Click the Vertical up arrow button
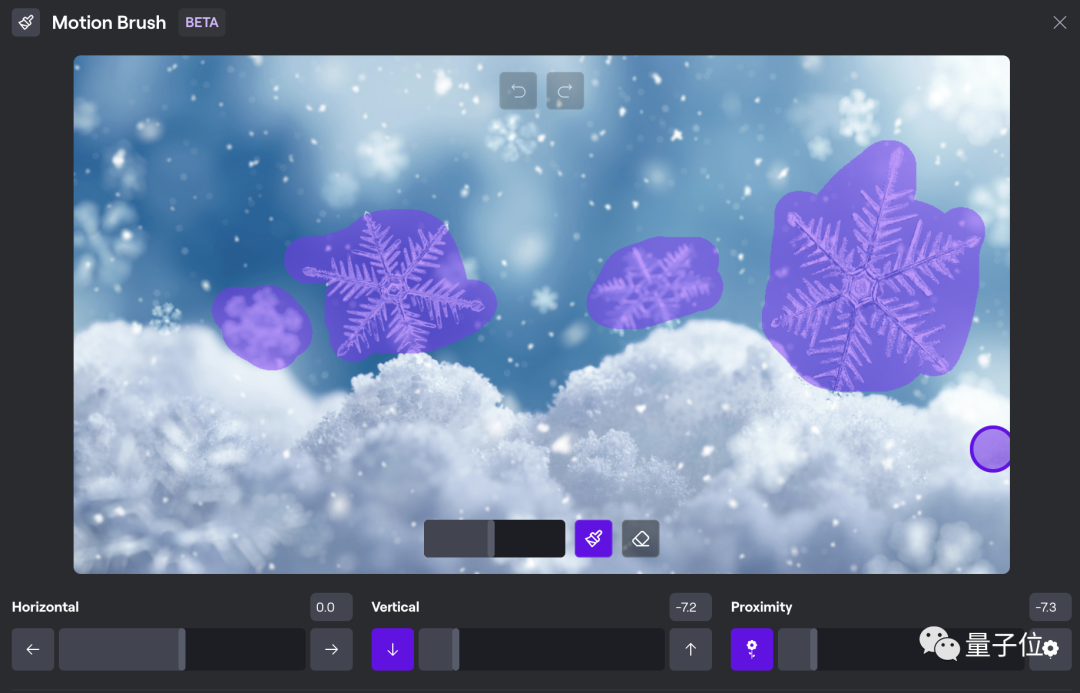Screen dimensions: 1080x693 pyautogui.click(x=690, y=650)
